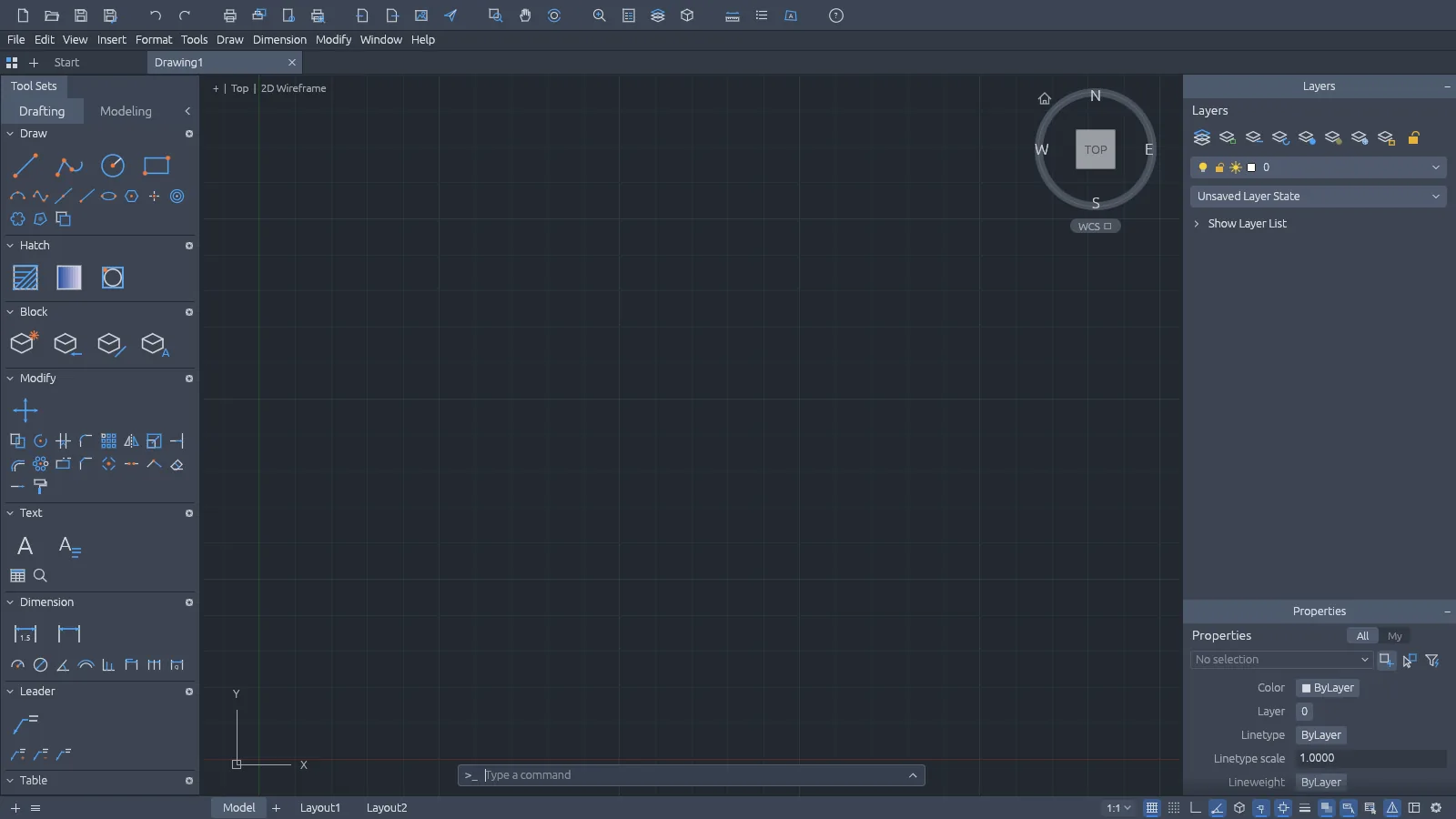This screenshot has height=819, width=1456.
Task: Click the Pan hand icon in toolbar
Action: (525, 15)
